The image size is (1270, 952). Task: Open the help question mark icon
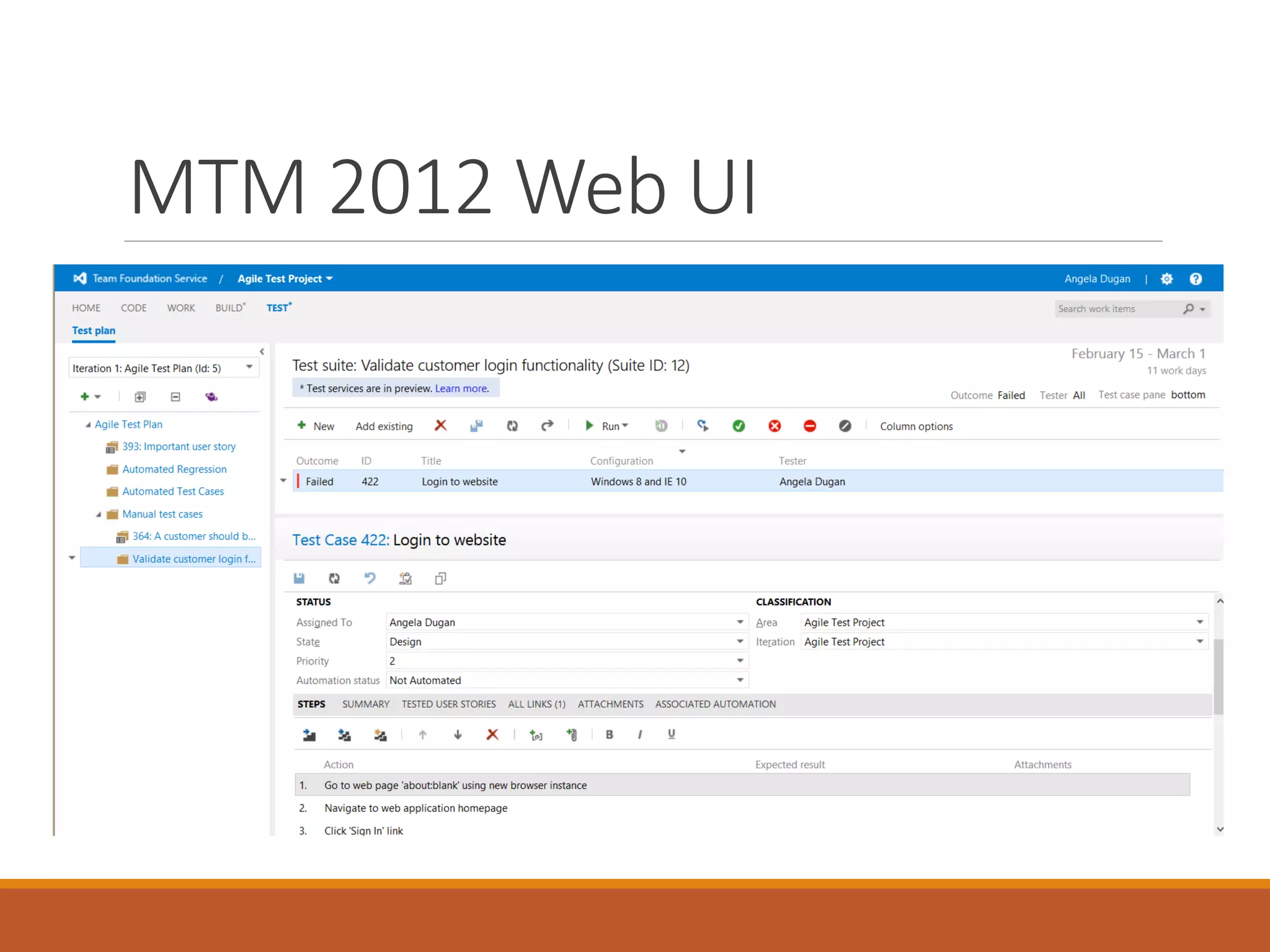pyautogui.click(x=1196, y=279)
